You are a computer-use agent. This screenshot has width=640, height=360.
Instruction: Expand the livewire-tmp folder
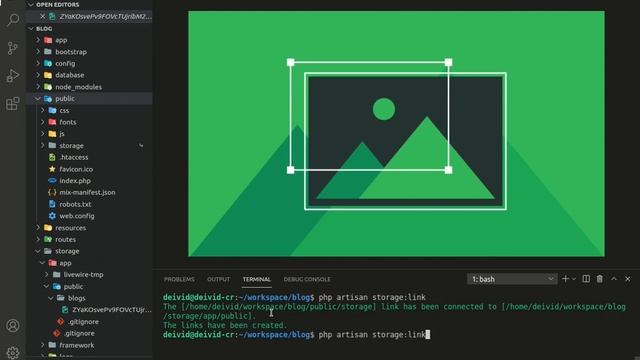tap(89, 275)
